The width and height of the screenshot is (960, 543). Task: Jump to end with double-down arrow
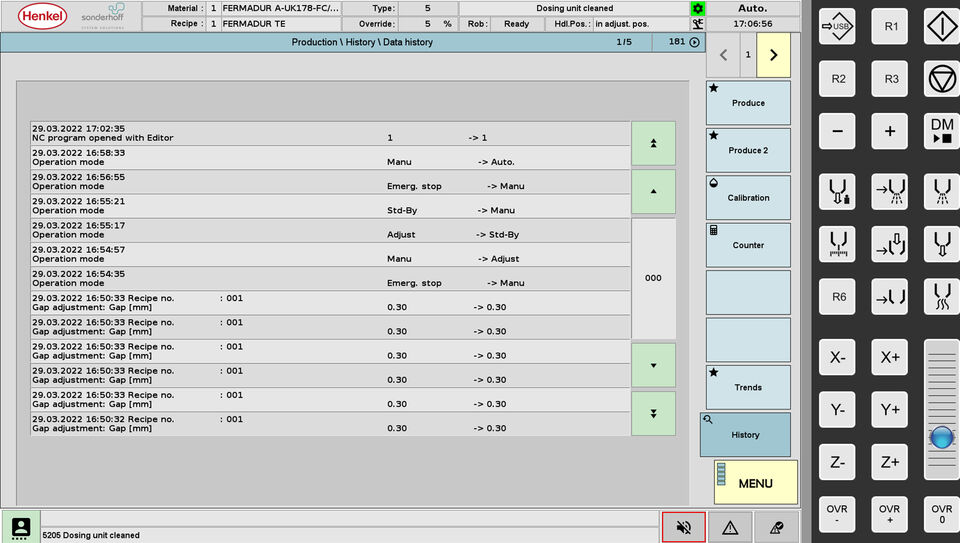(653, 413)
